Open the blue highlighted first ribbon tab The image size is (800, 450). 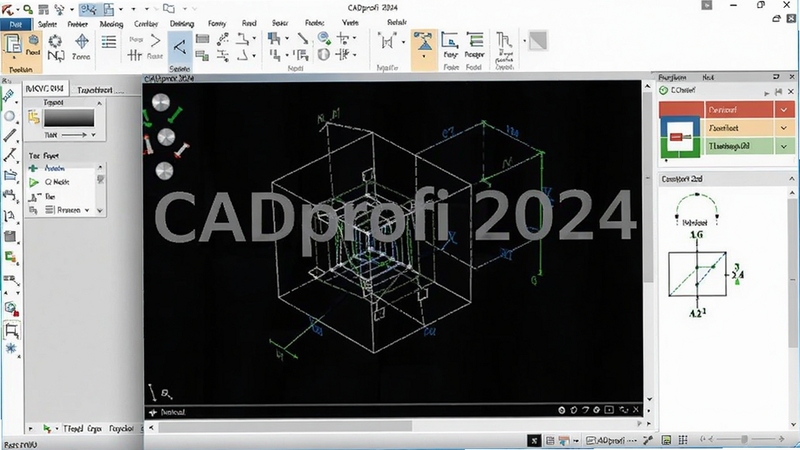(15, 24)
